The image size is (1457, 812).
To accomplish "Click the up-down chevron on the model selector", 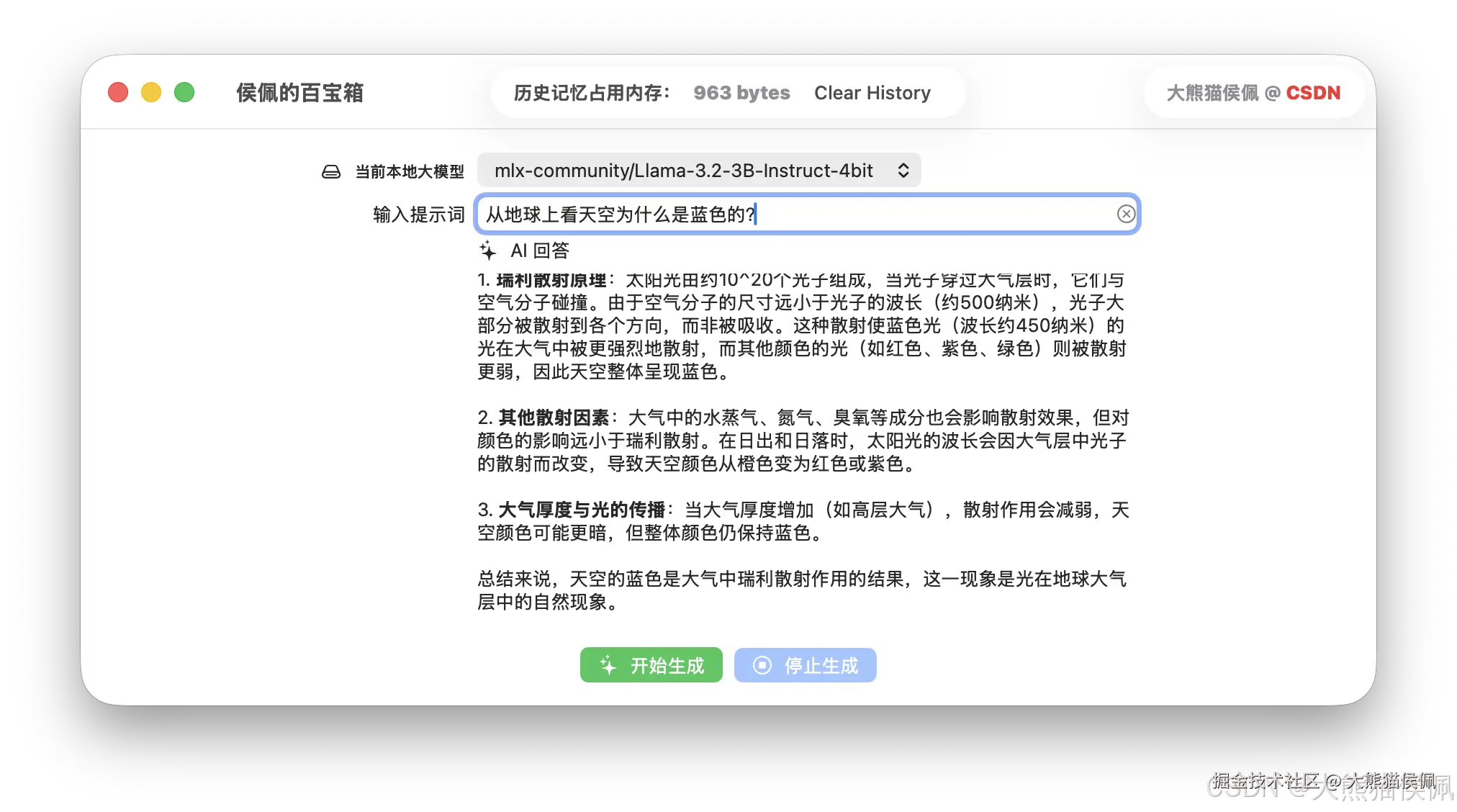I will pyautogui.click(x=904, y=171).
